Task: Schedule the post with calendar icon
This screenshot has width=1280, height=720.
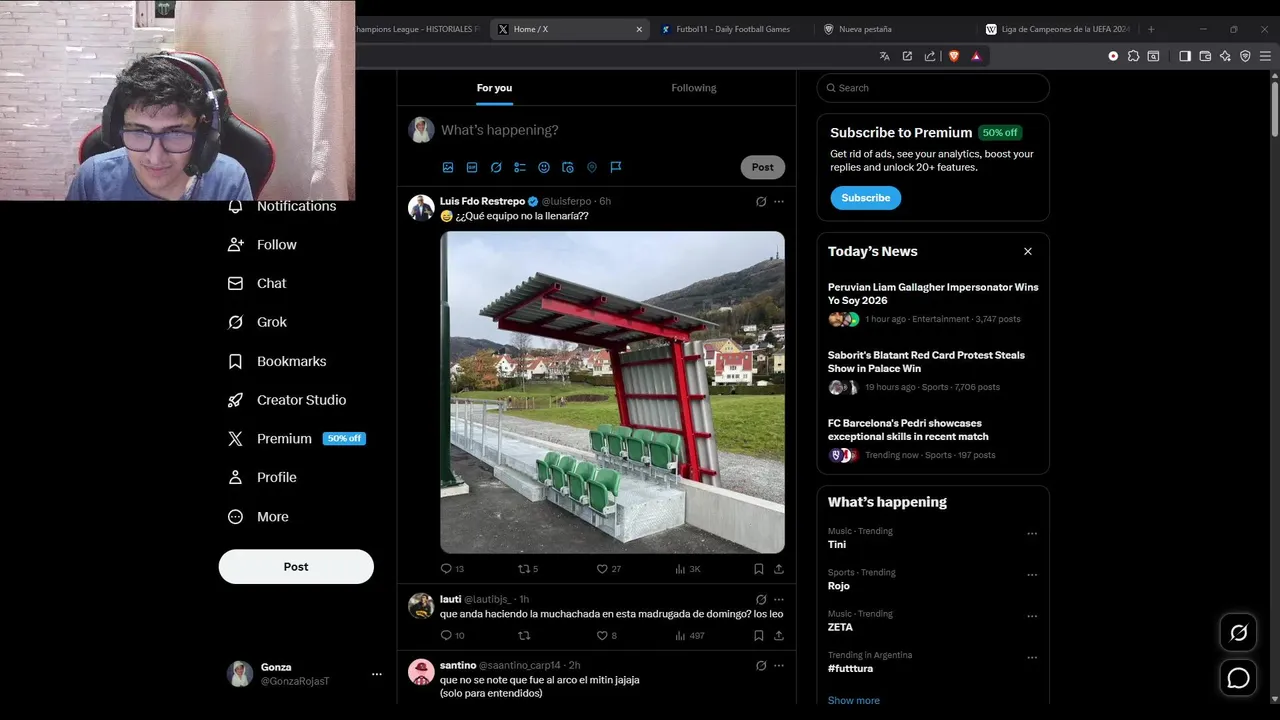Action: coord(568,167)
